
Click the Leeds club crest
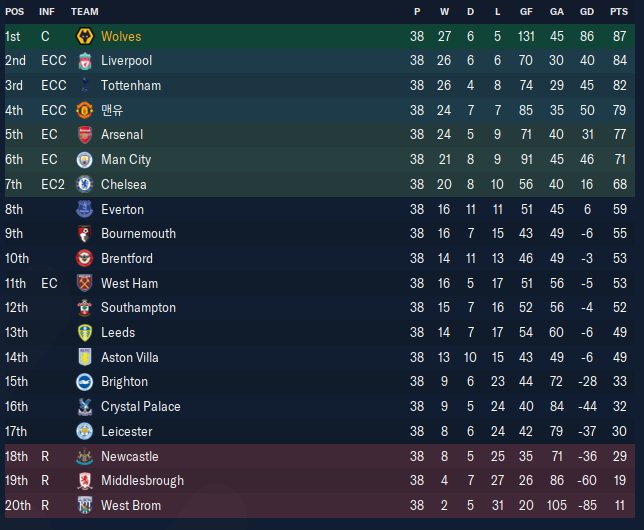[85, 333]
